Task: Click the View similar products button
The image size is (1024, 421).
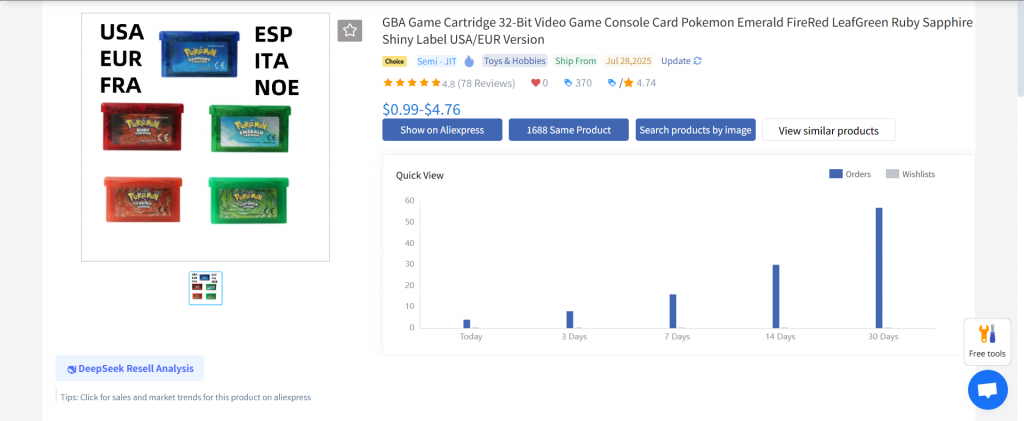Action: [828, 130]
